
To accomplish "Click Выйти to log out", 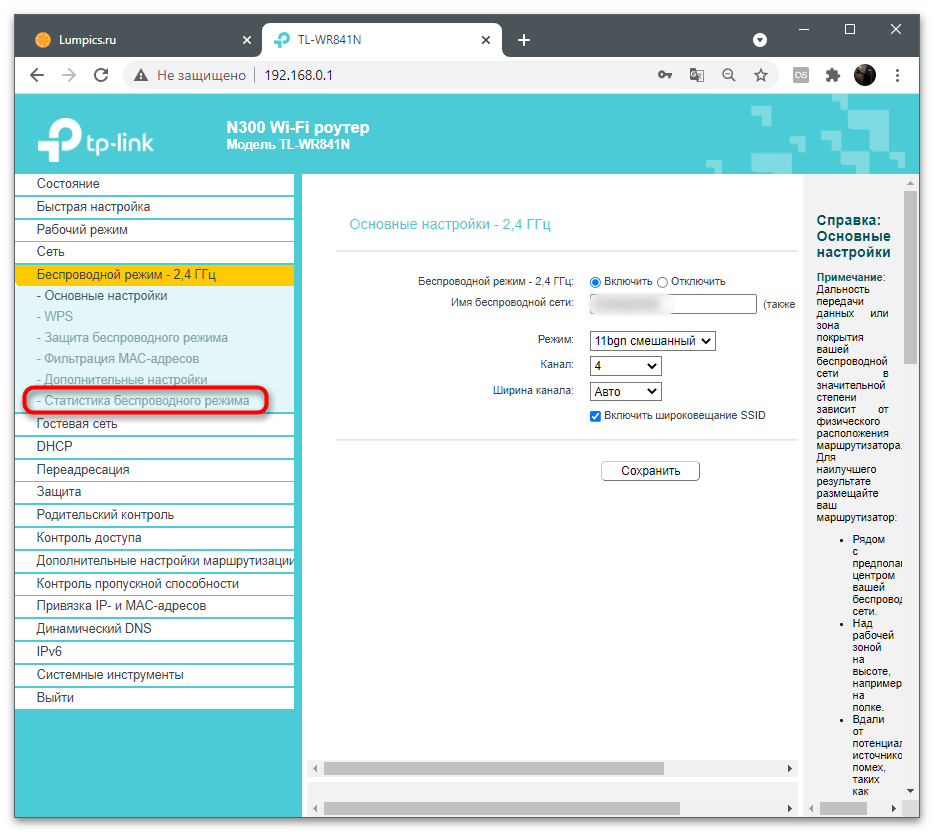I will point(154,698).
